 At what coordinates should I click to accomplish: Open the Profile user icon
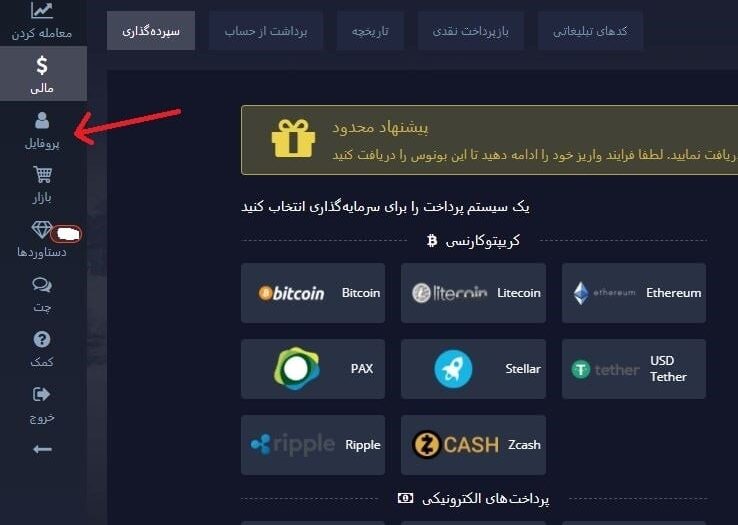click(42, 121)
